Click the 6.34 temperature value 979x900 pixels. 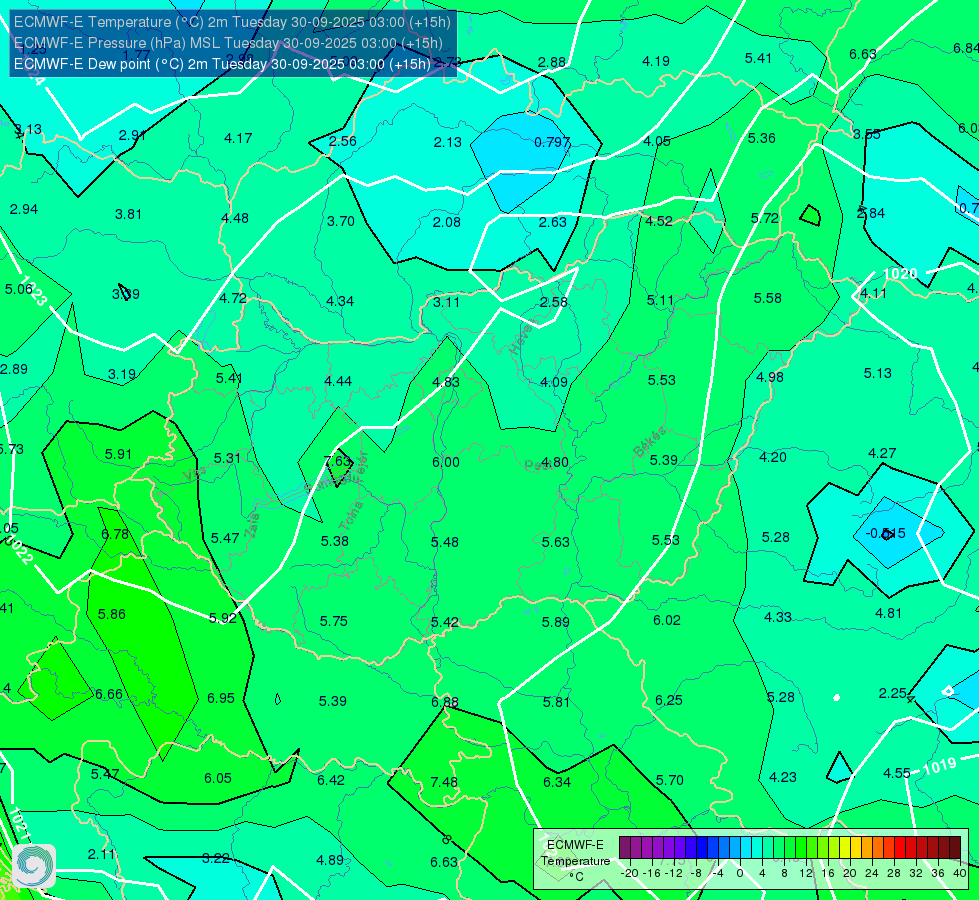(x=557, y=782)
